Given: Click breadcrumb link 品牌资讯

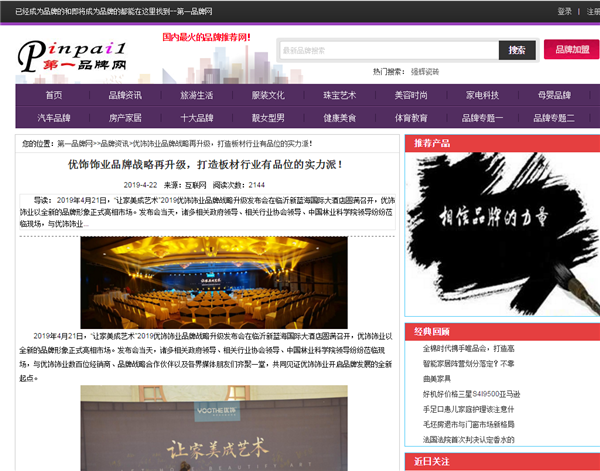Looking at the screenshot, I should click(x=114, y=144).
